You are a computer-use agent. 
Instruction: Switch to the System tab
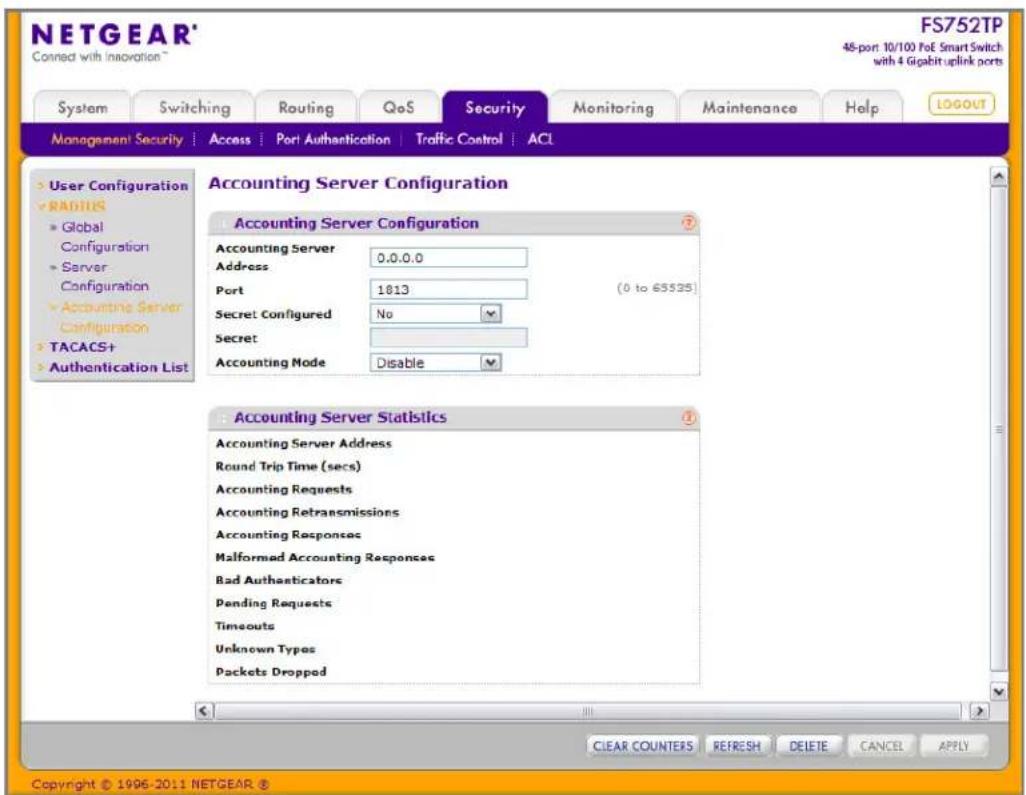pos(82,108)
